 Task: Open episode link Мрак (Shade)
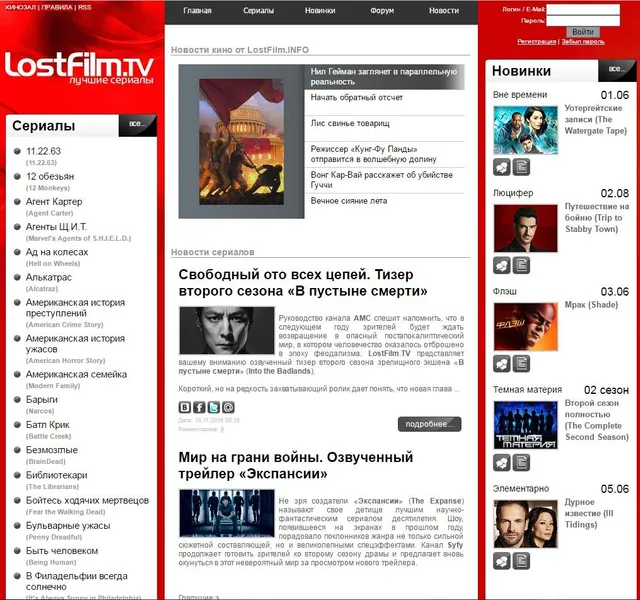[591, 305]
